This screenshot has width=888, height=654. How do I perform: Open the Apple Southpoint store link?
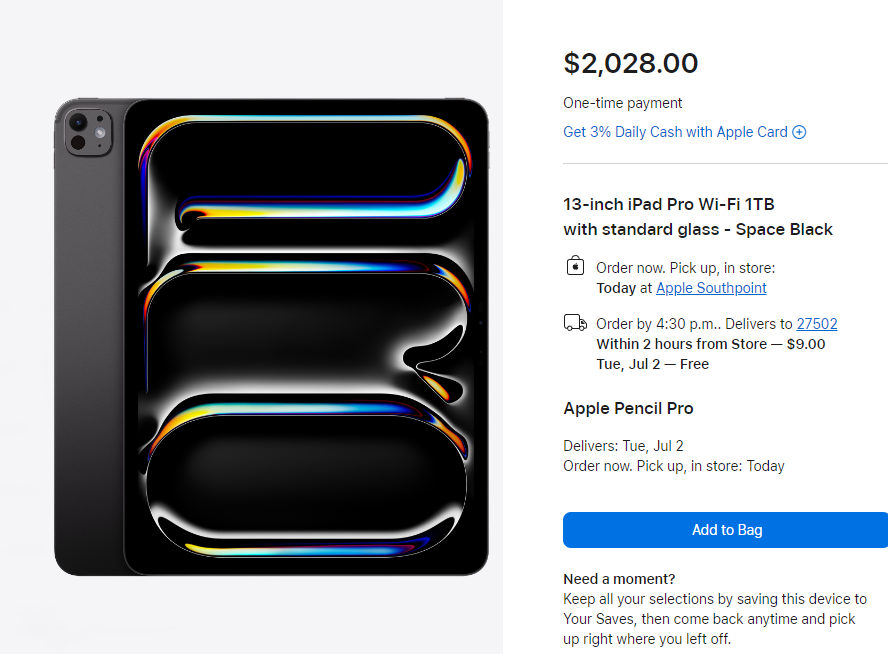point(711,288)
